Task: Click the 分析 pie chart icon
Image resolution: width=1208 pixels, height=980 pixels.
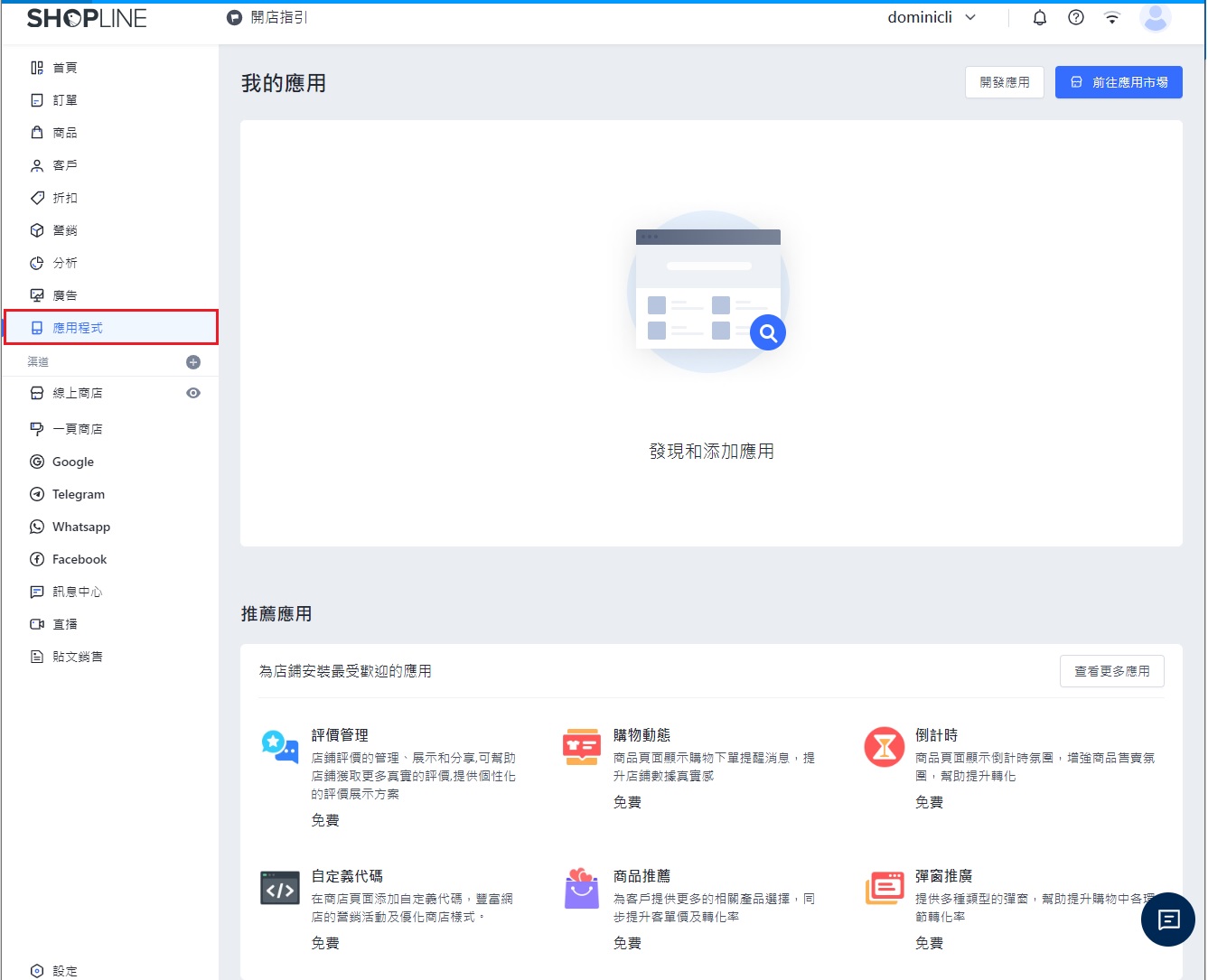Action: coord(37,263)
